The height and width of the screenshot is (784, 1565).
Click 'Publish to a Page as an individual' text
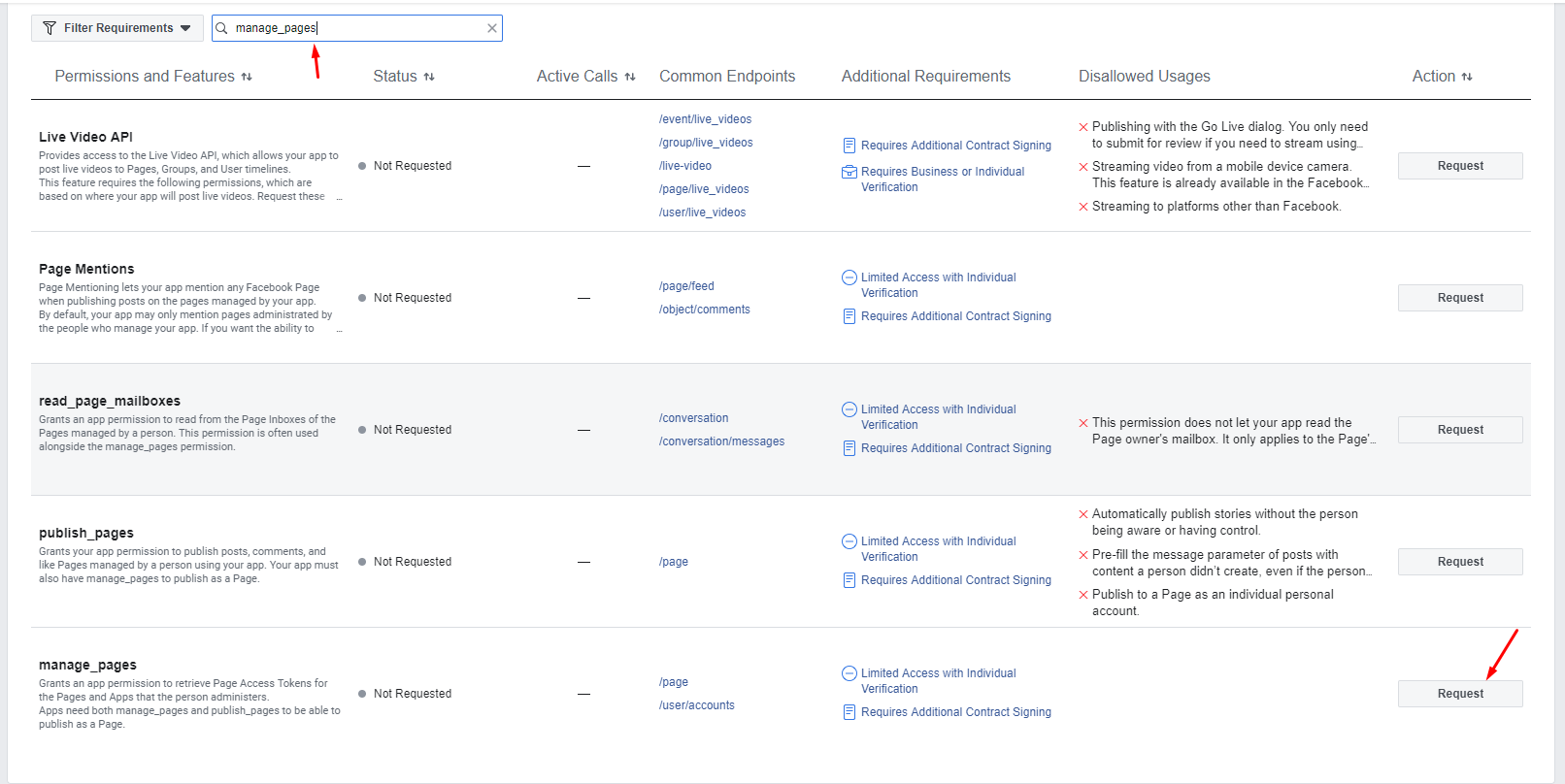pos(1213,603)
